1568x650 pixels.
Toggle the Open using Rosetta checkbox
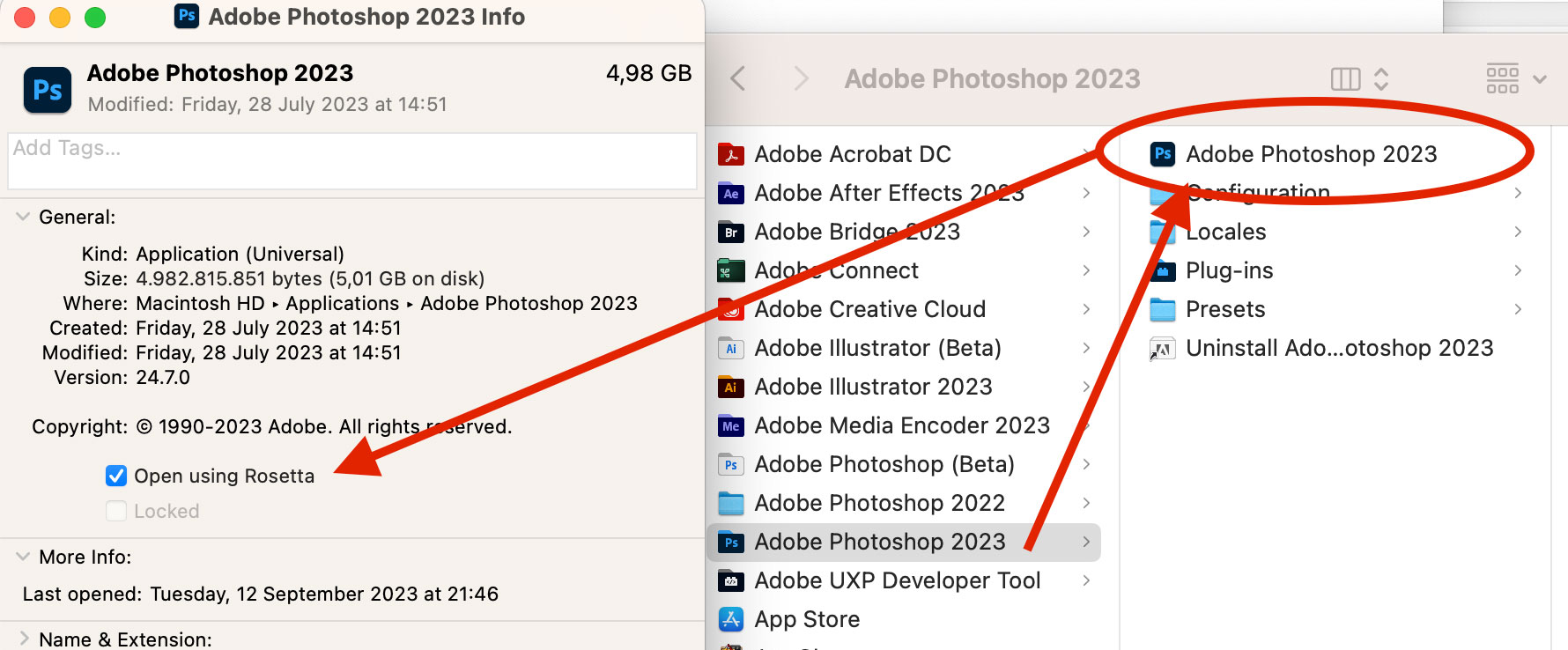tap(116, 476)
